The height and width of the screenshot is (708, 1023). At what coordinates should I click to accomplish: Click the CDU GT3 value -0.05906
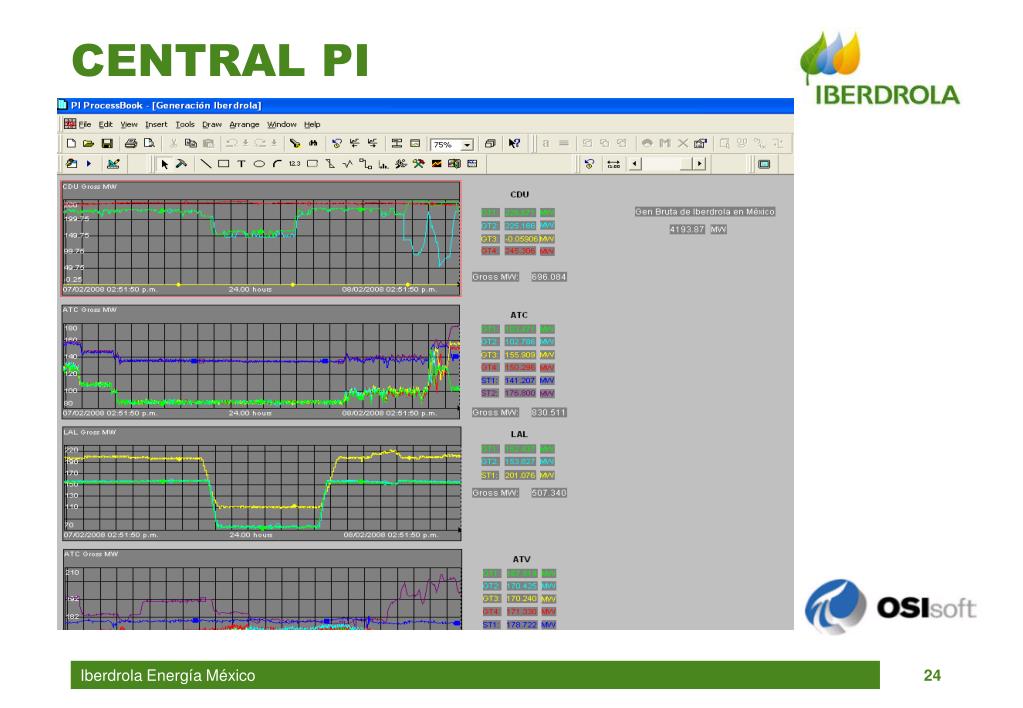click(521, 239)
